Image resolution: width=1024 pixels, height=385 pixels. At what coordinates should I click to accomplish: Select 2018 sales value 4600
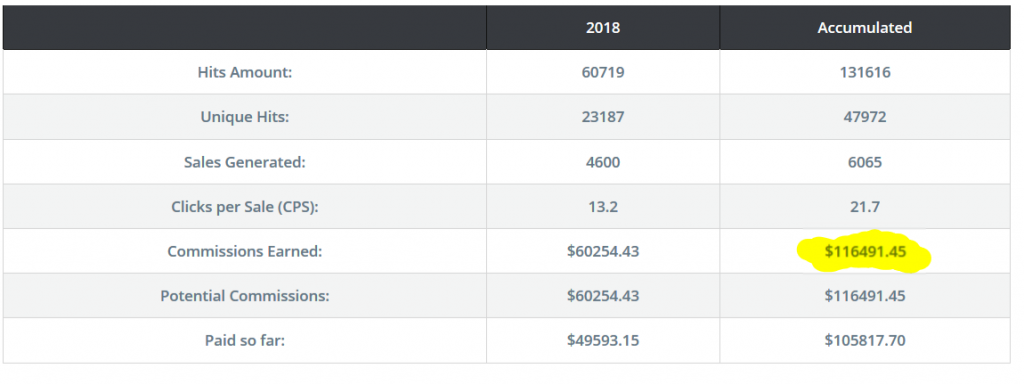[x=603, y=162]
